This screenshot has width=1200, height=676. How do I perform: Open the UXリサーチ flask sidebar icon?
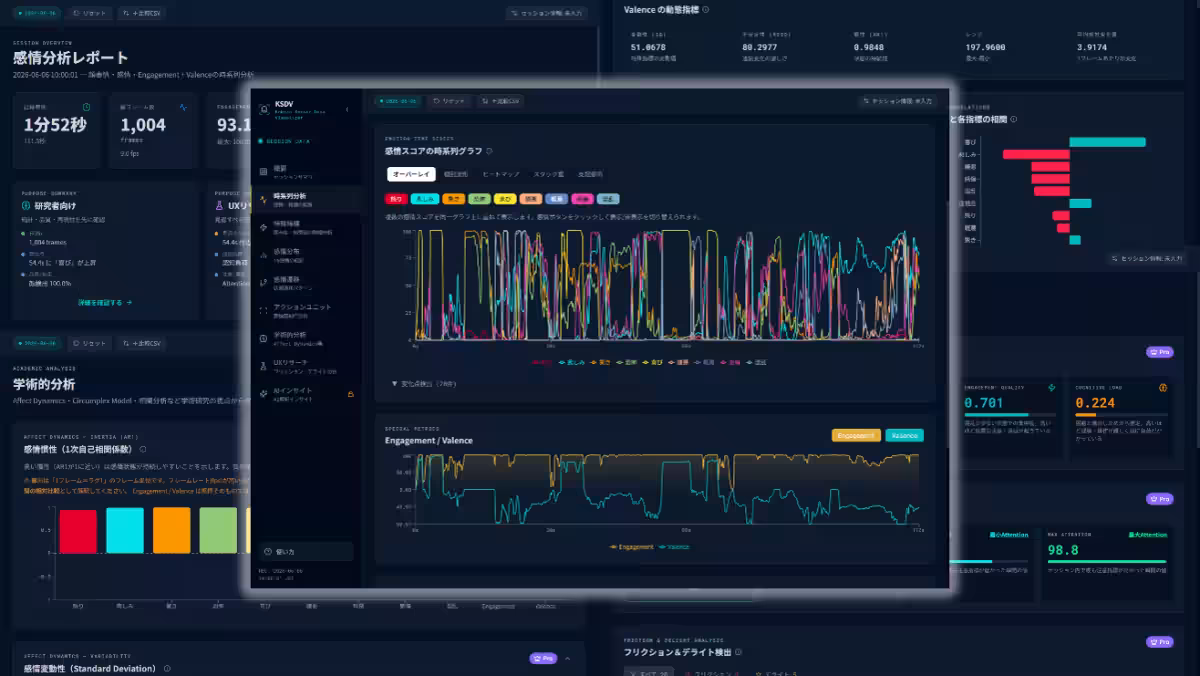[x=264, y=366]
